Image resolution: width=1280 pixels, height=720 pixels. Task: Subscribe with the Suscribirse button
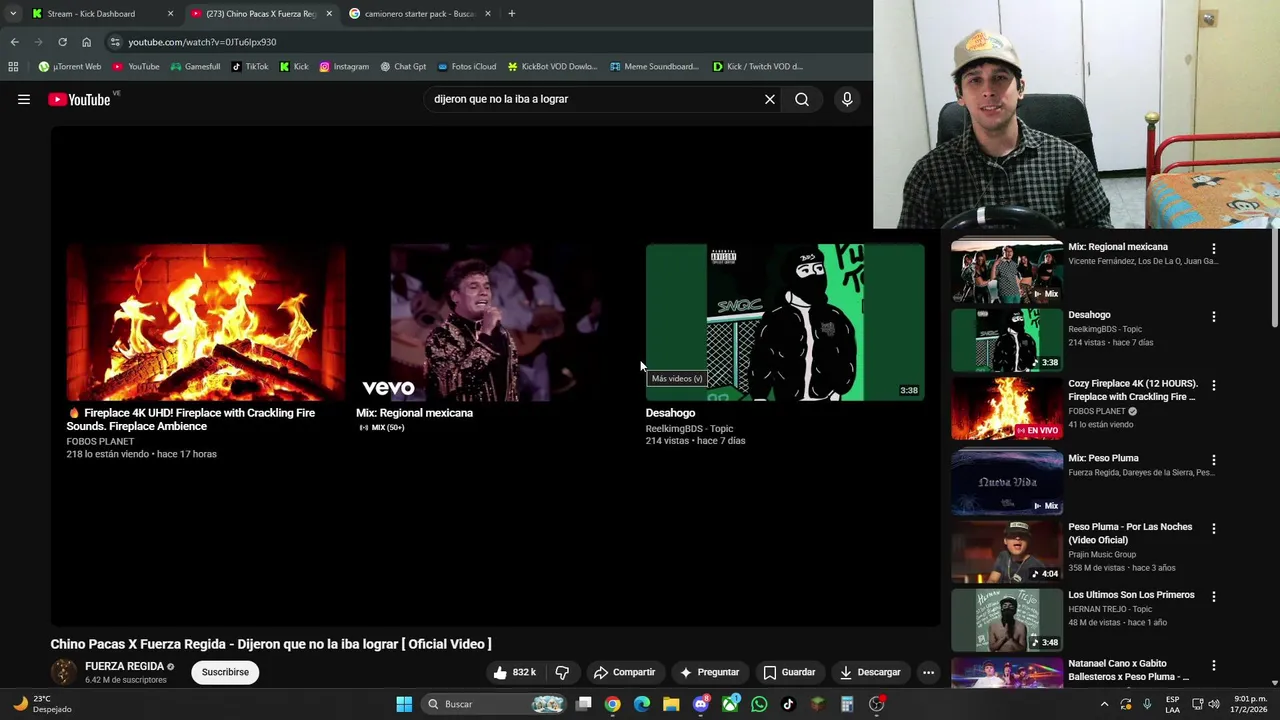point(225,672)
